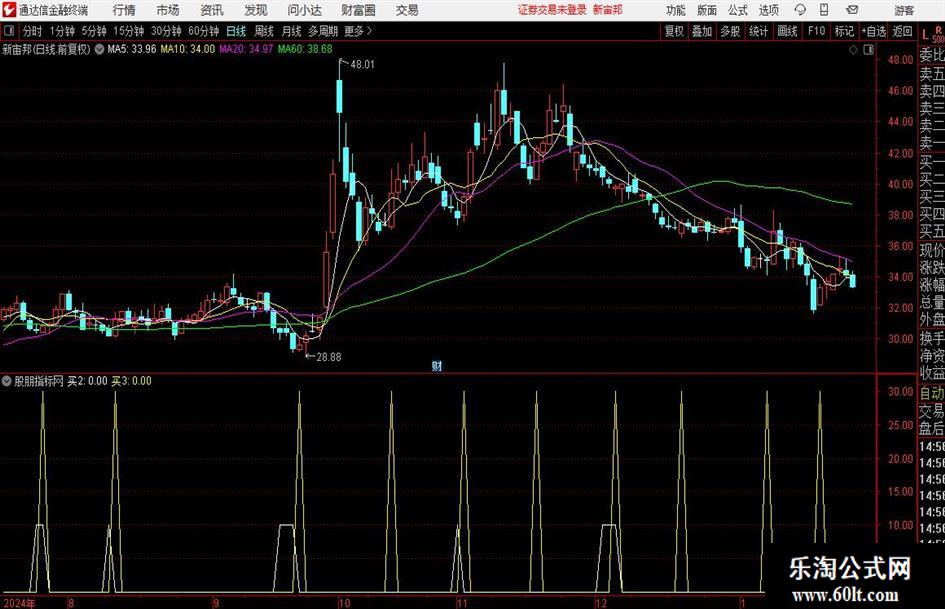Switch to 分时 chart tab

click(32, 31)
